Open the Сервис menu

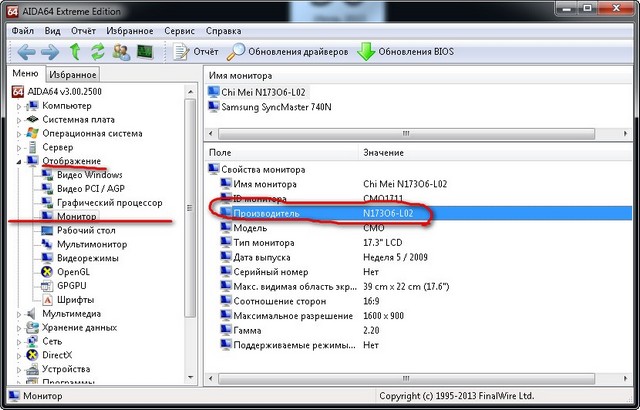179,31
